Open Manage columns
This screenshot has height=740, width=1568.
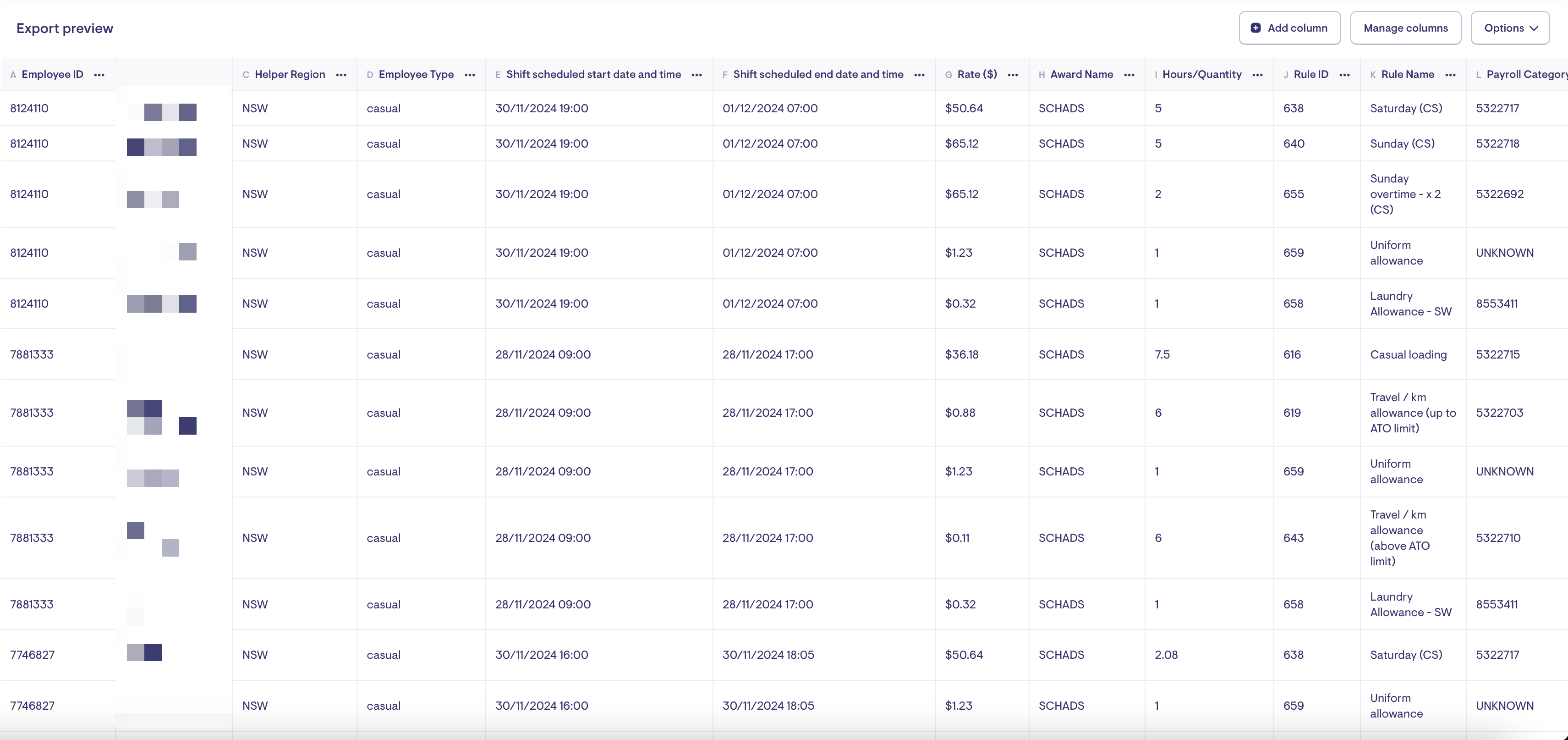point(1405,28)
